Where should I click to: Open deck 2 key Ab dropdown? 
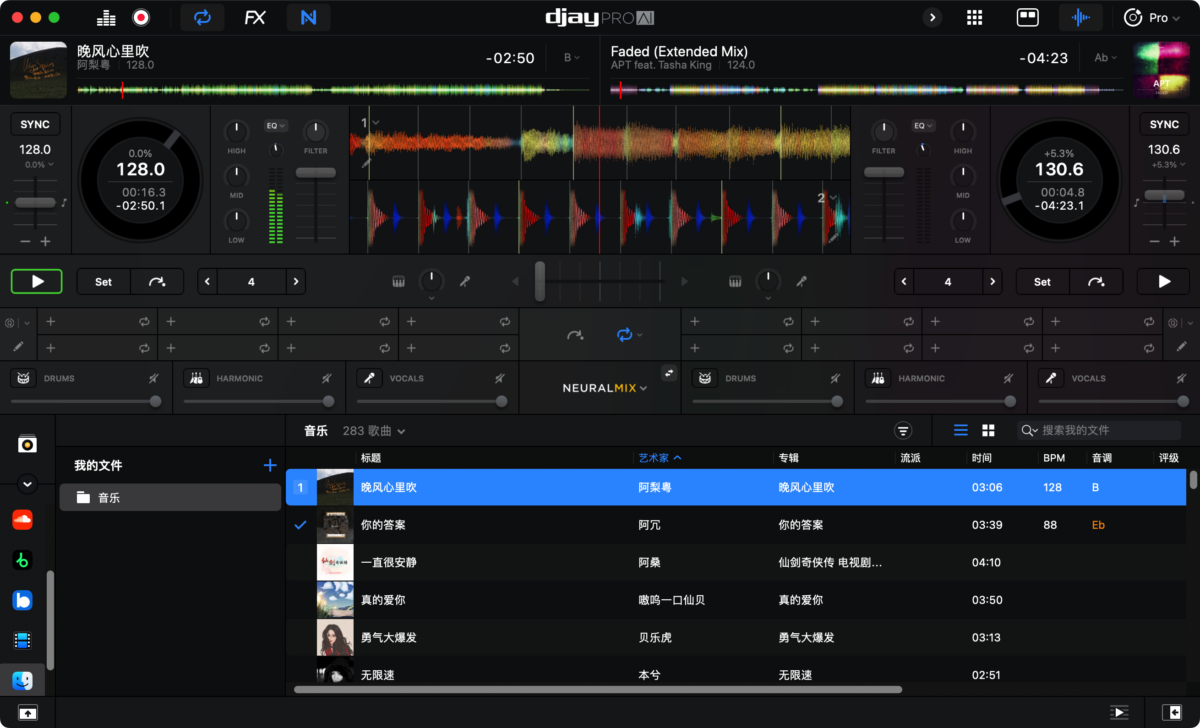coord(1106,58)
